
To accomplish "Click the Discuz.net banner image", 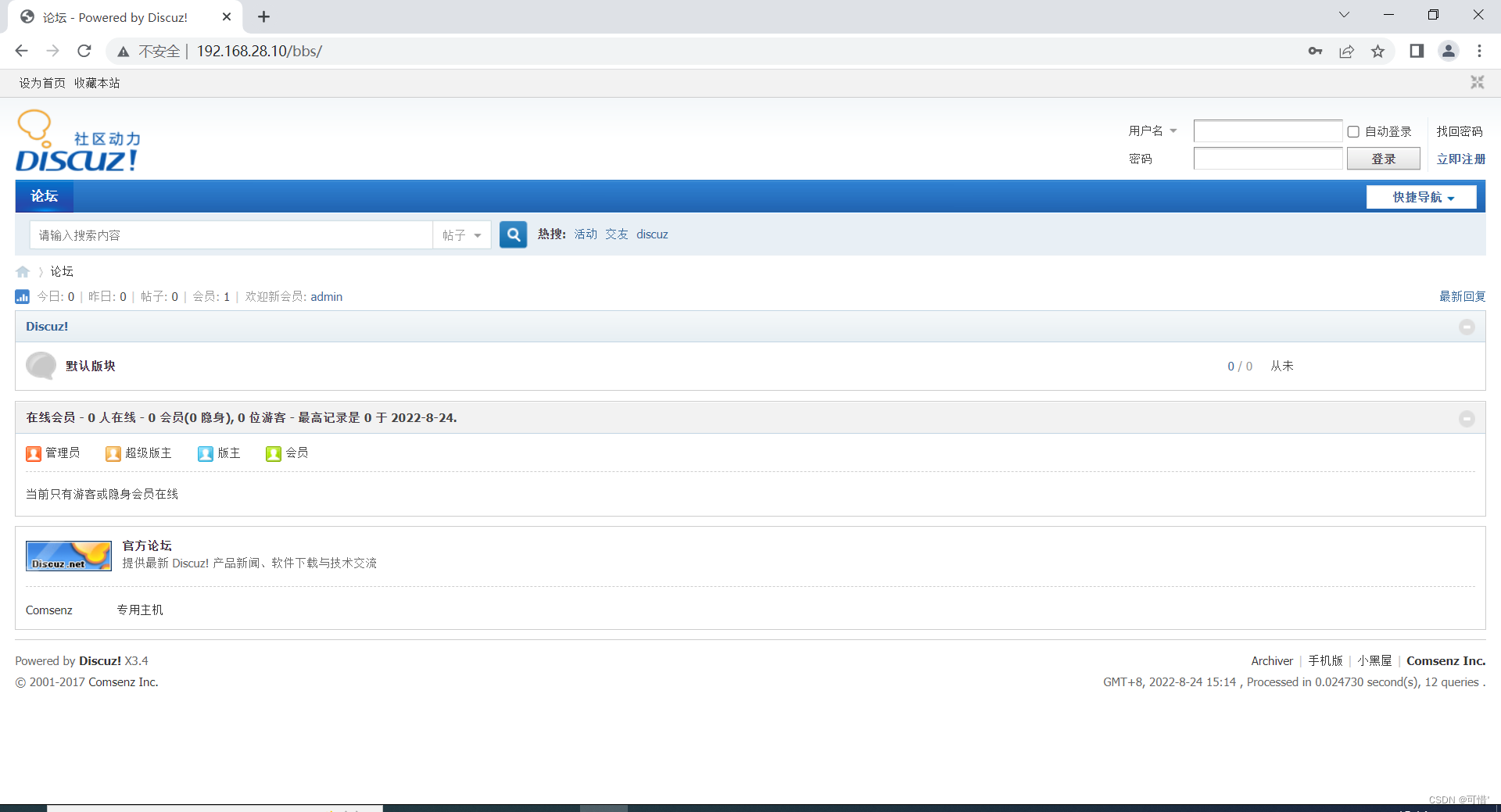I will pyautogui.click(x=69, y=556).
